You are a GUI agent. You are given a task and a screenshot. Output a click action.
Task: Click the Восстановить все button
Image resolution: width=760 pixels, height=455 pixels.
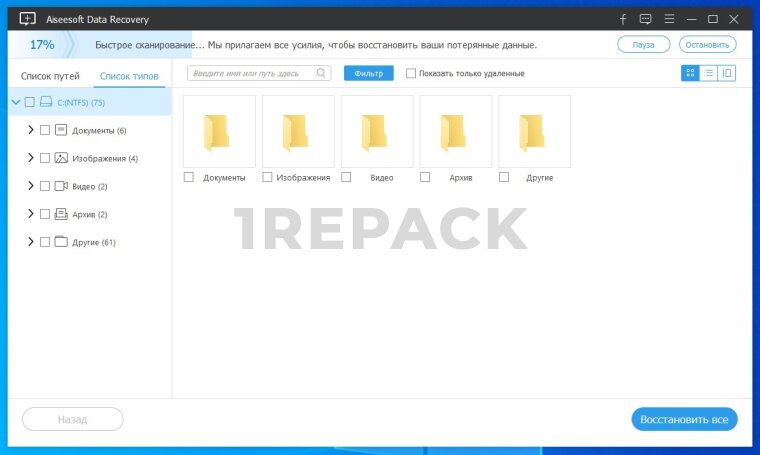(684, 419)
